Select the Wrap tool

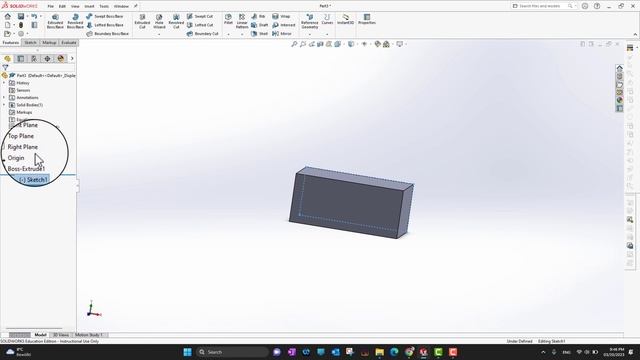(281, 16)
